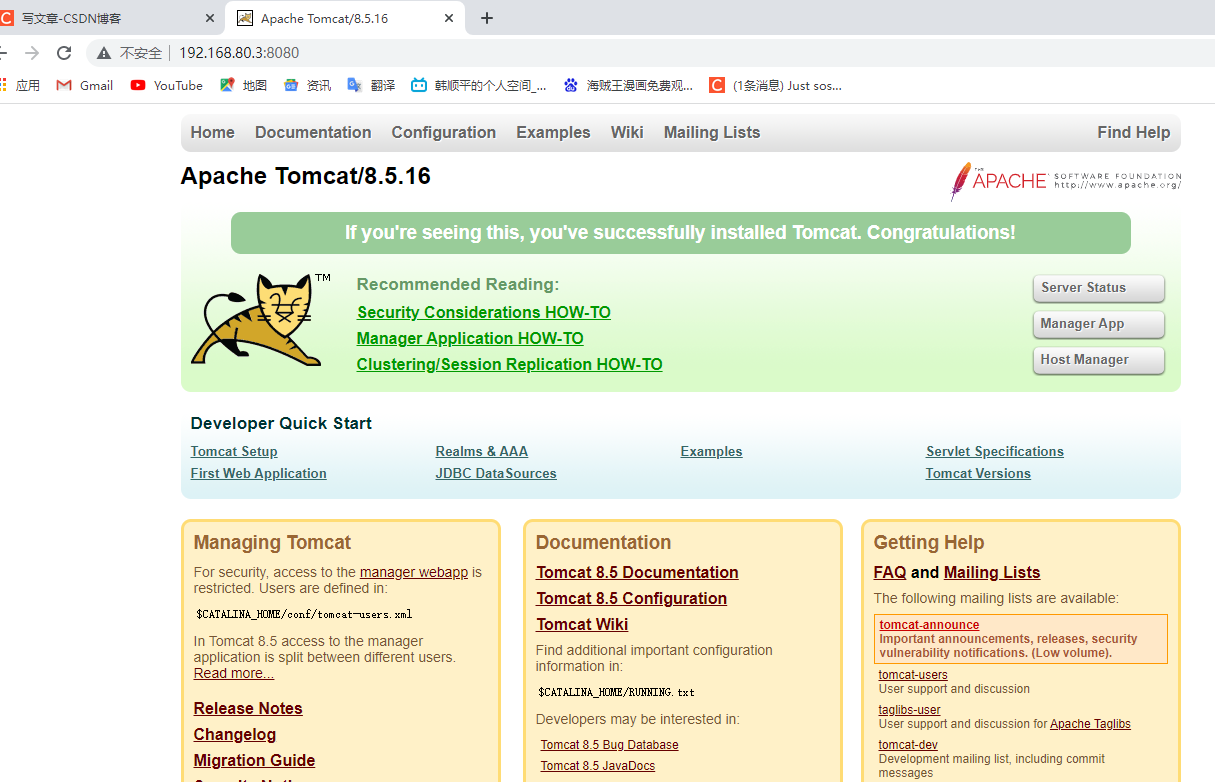Open the YouTube bookmark
The height and width of the screenshot is (782, 1215).
tap(166, 85)
